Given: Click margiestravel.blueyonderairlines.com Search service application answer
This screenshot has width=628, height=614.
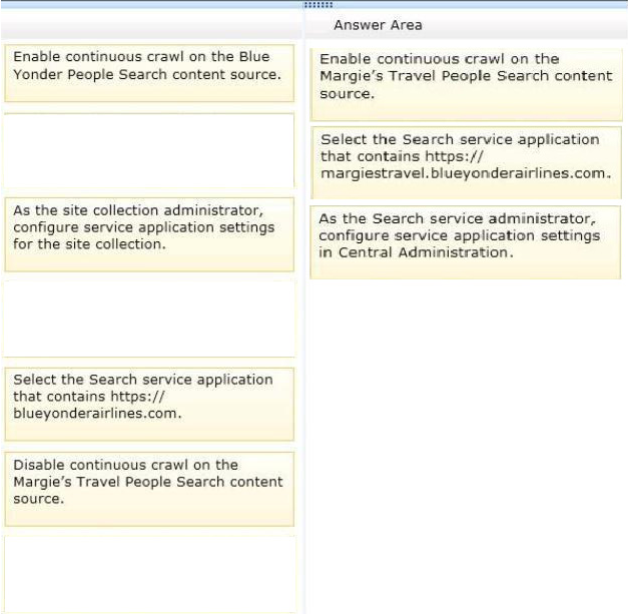Looking at the screenshot, I should click(466, 163).
